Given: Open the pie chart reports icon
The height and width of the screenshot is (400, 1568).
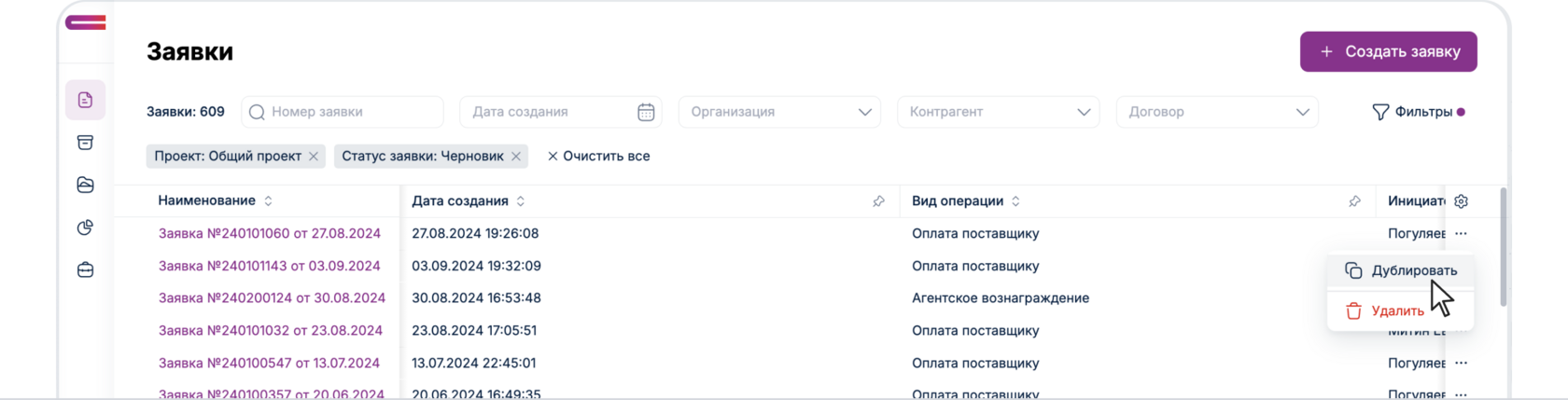Looking at the screenshot, I should click(85, 228).
